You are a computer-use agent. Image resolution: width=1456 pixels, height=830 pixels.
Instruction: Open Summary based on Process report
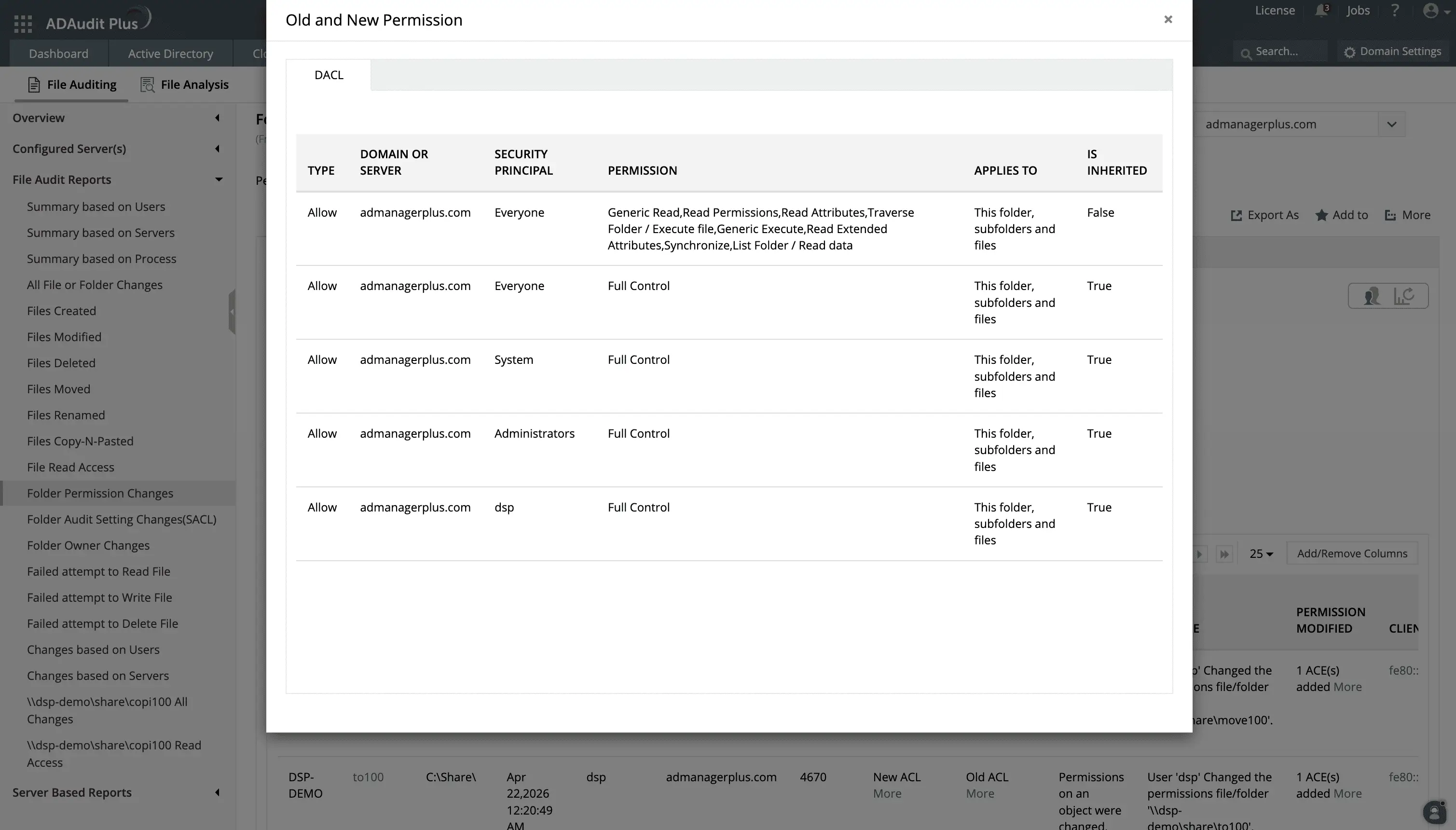click(x=101, y=260)
